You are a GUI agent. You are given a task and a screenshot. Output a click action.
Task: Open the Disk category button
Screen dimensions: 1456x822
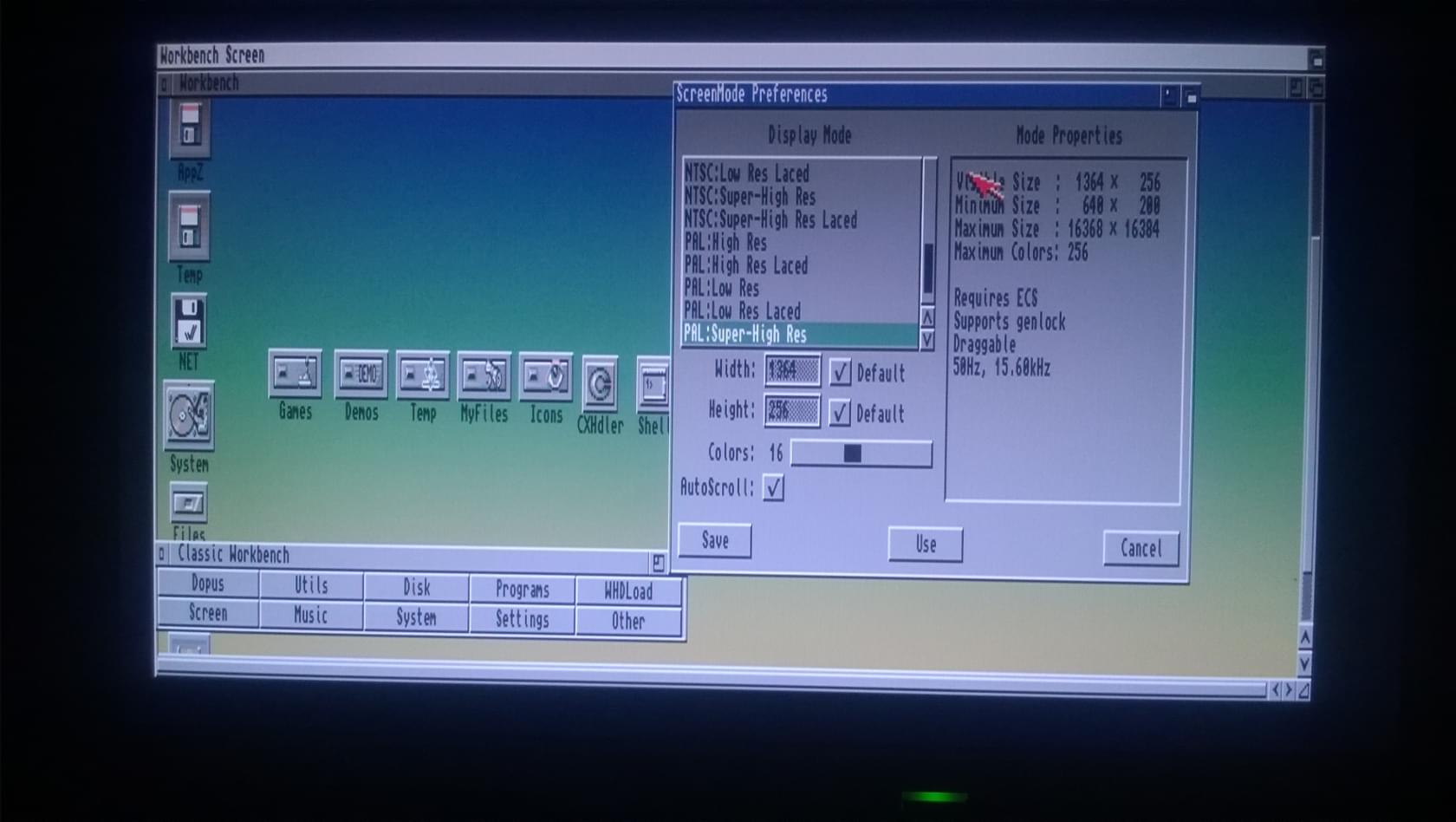pyautogui.click(x=417, y=588)
